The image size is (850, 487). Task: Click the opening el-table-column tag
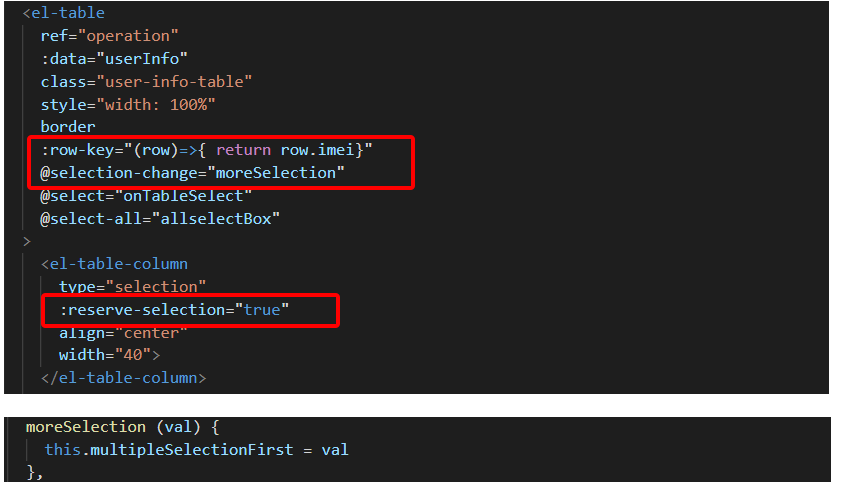click(114, 264)
